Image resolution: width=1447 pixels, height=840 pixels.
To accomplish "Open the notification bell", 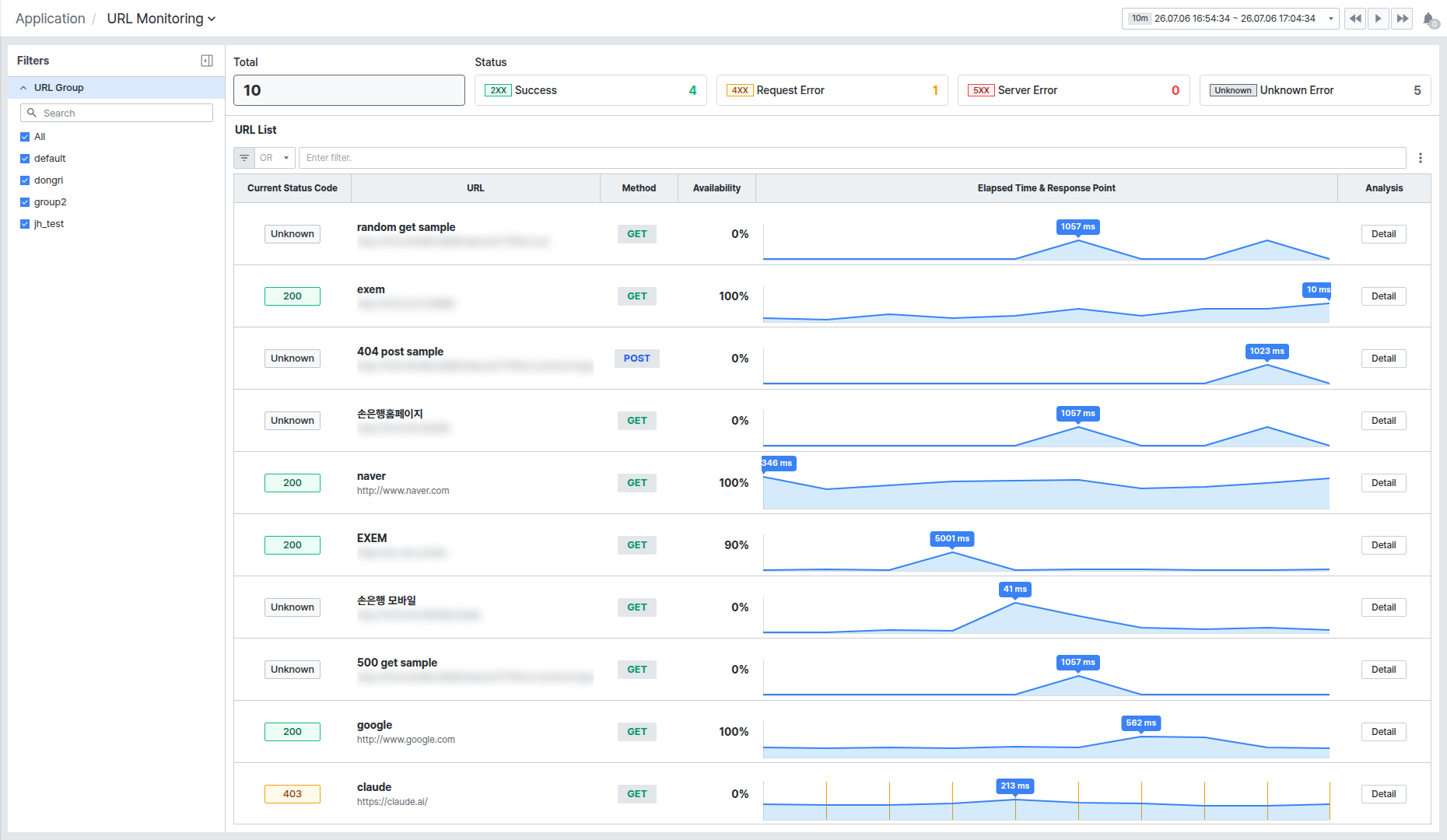I will tap(1430, 19).
